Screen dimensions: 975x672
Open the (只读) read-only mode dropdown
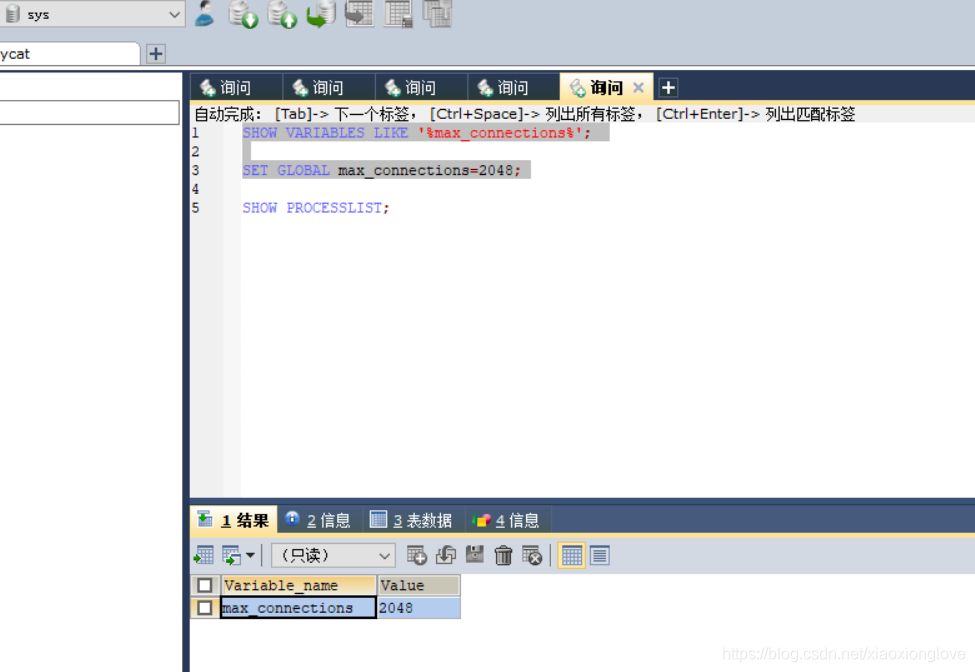pos(333,555)
